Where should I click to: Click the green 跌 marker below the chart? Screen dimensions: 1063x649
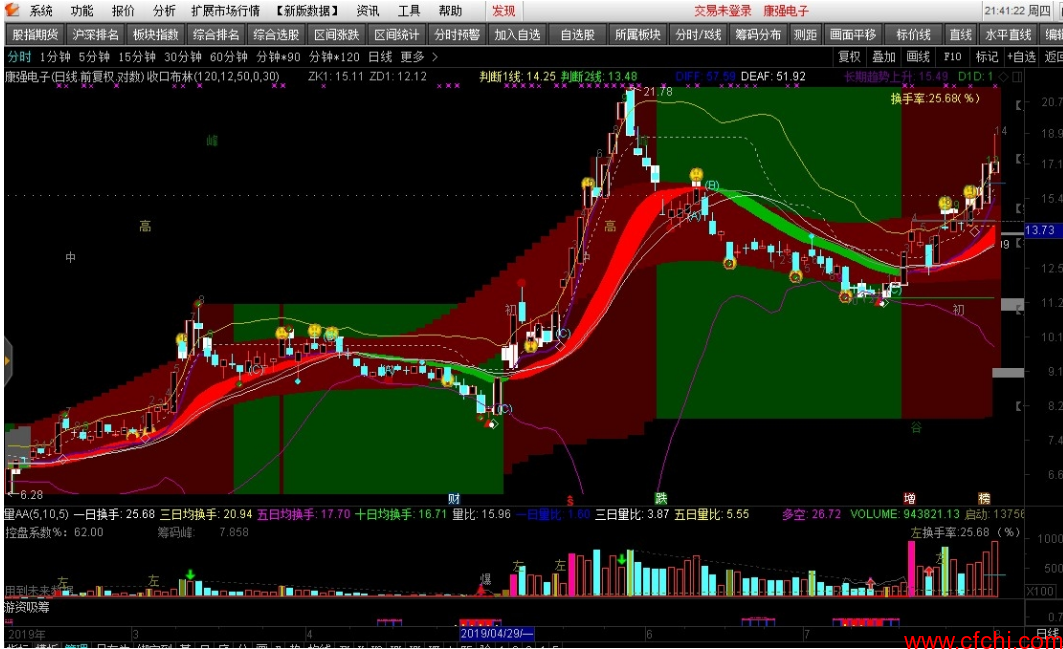pyautogui.click(x=661, y=499)
